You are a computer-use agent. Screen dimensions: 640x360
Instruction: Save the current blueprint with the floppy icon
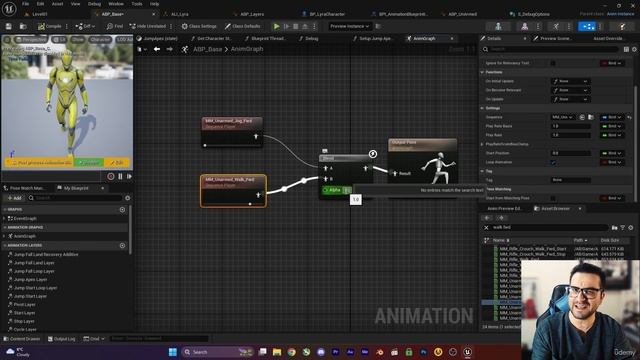9,26
